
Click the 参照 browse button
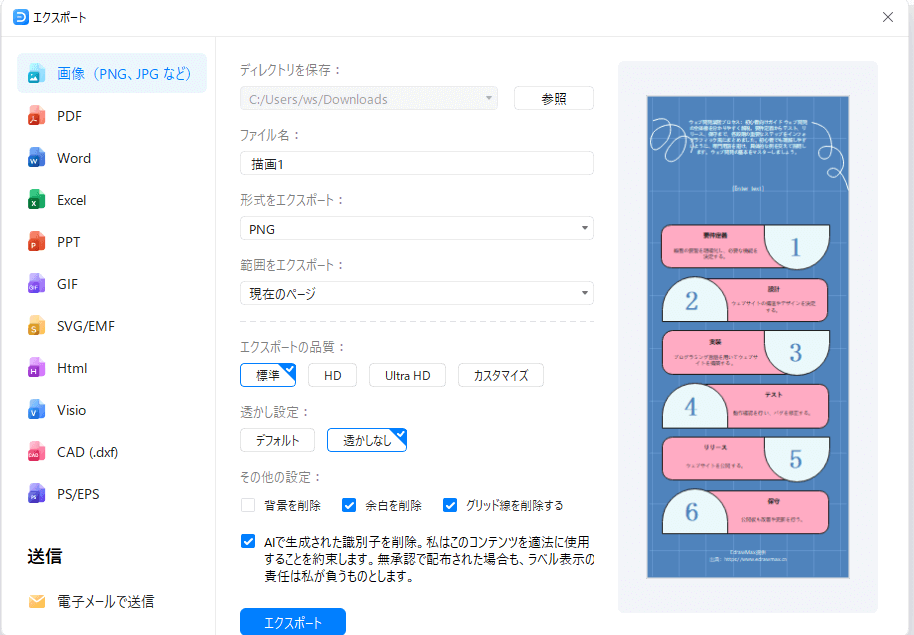tap(553, 98)
